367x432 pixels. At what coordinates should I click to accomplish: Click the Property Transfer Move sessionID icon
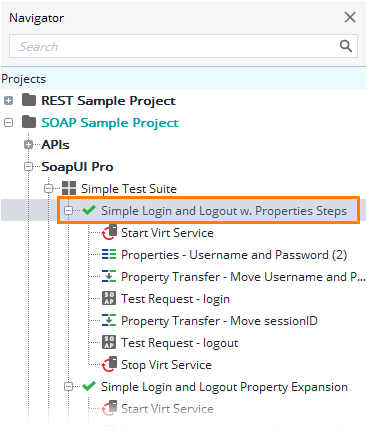tap(109, 320)
